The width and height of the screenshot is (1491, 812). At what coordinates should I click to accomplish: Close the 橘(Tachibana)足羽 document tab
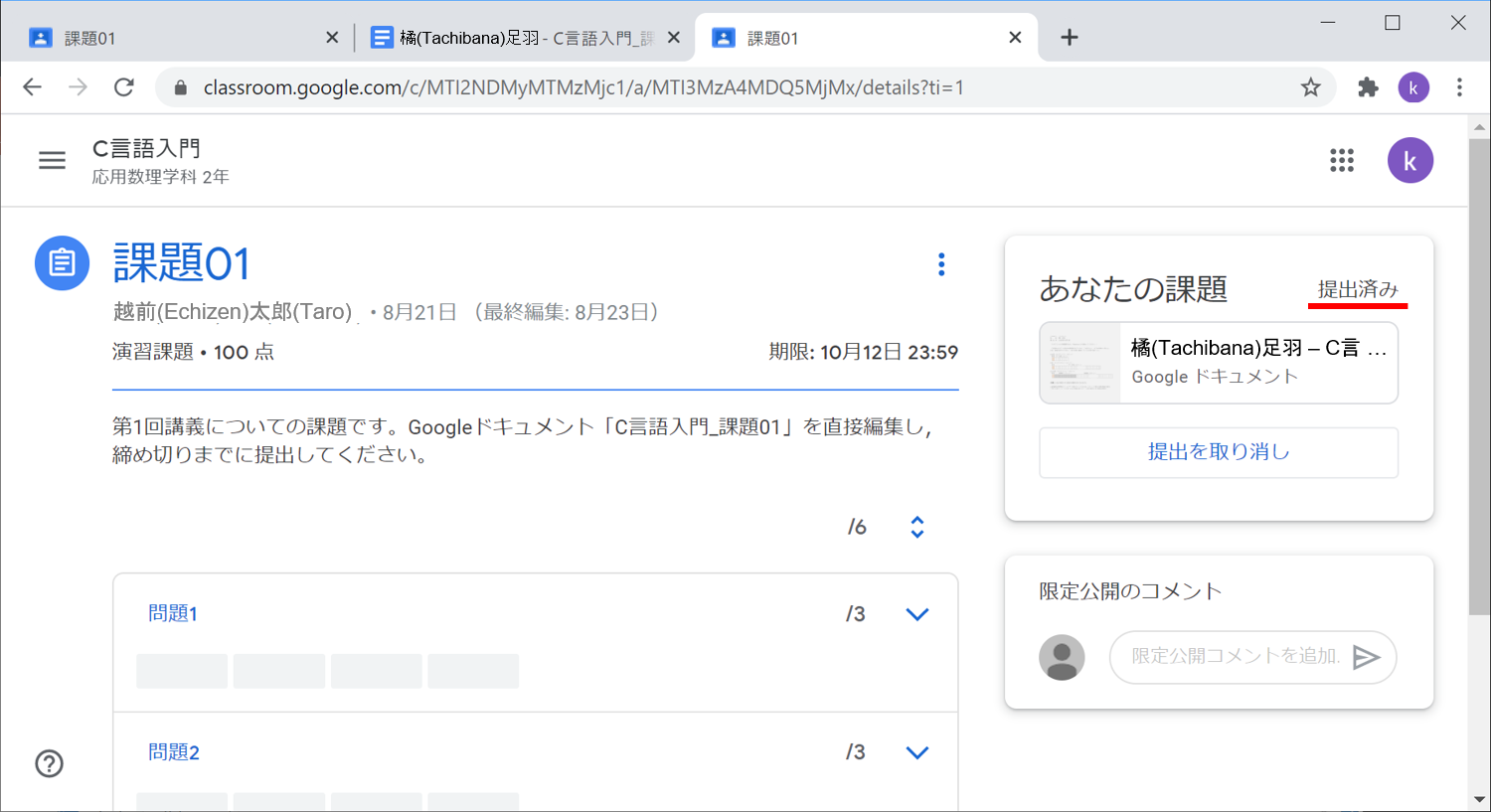pos(673,38)
